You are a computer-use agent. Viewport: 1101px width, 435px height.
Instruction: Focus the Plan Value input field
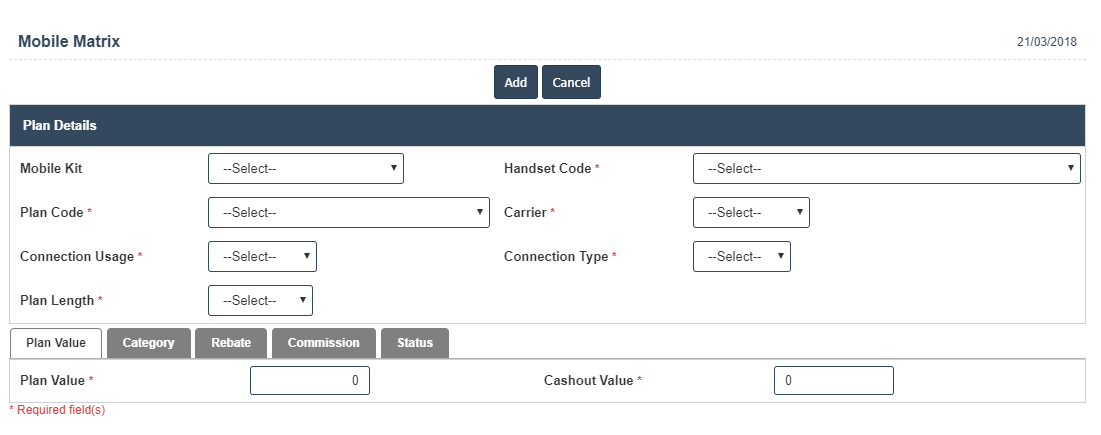point(310,380)
